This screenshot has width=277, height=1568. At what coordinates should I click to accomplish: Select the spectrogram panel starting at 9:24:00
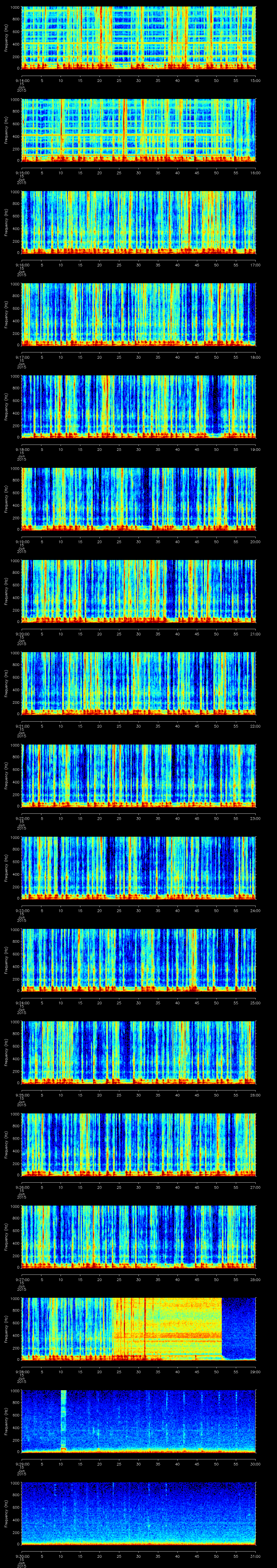[x=138, y=960]
